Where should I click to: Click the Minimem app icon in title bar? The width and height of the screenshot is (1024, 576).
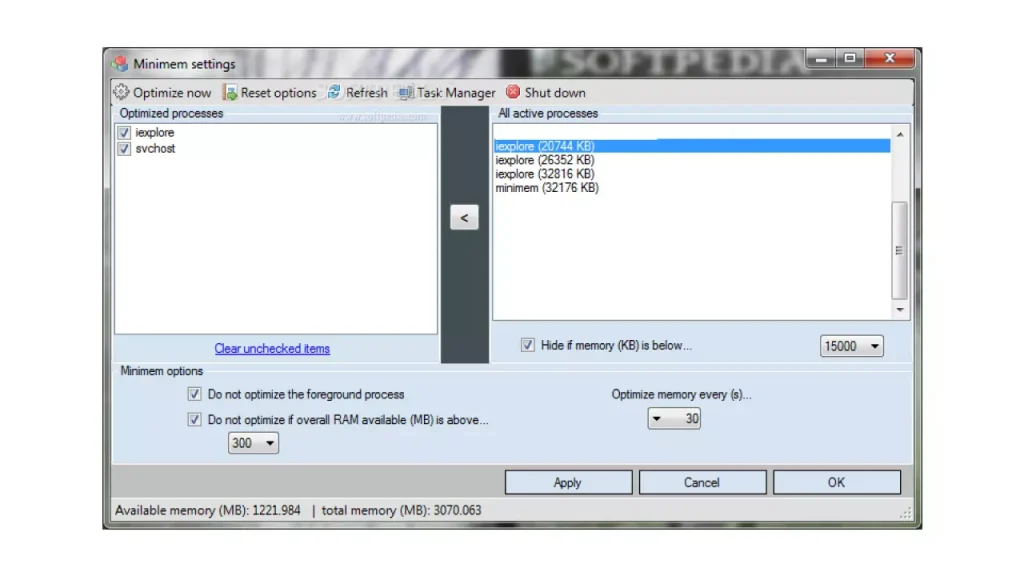pyautogui.click(x=120, y=64)
